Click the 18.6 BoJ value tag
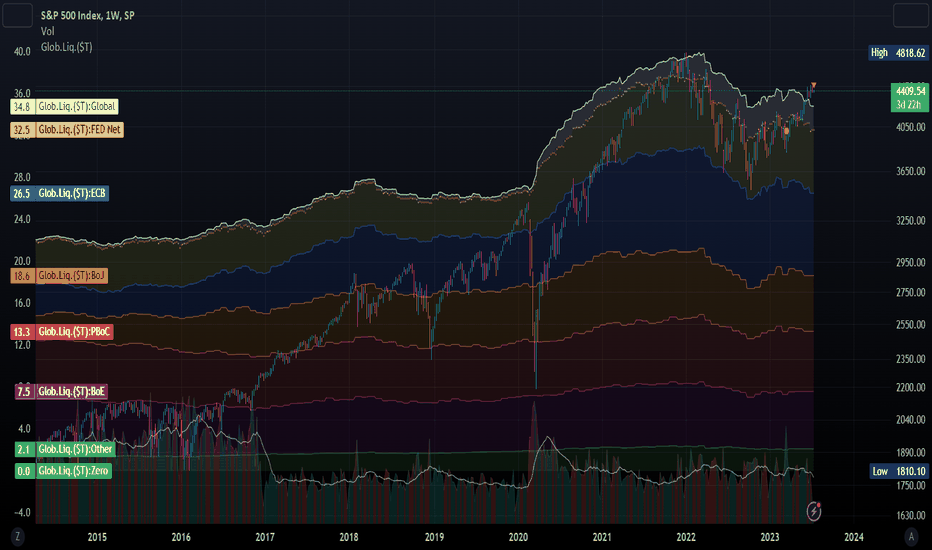 [x=23, y=276]
